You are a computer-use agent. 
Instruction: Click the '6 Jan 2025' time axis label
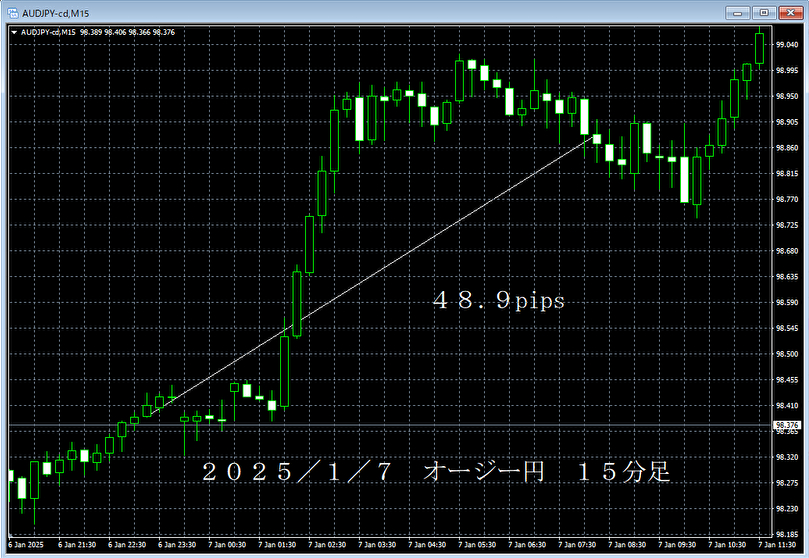tap(26, 545)
